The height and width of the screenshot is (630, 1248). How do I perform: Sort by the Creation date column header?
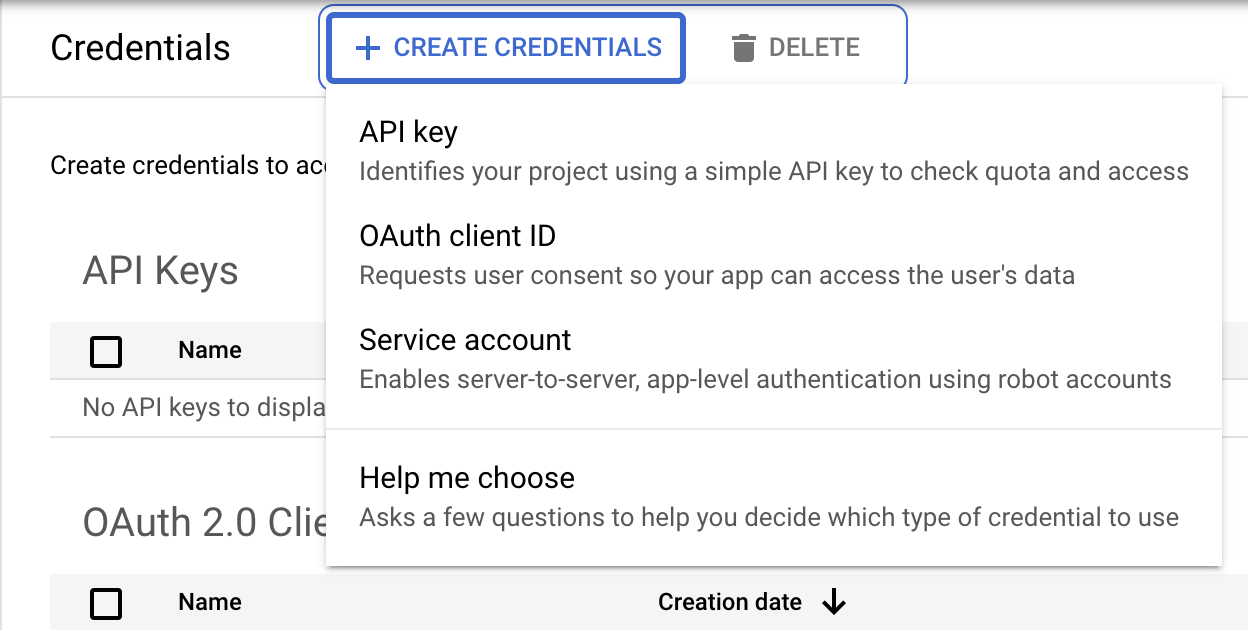coord(730,602)
